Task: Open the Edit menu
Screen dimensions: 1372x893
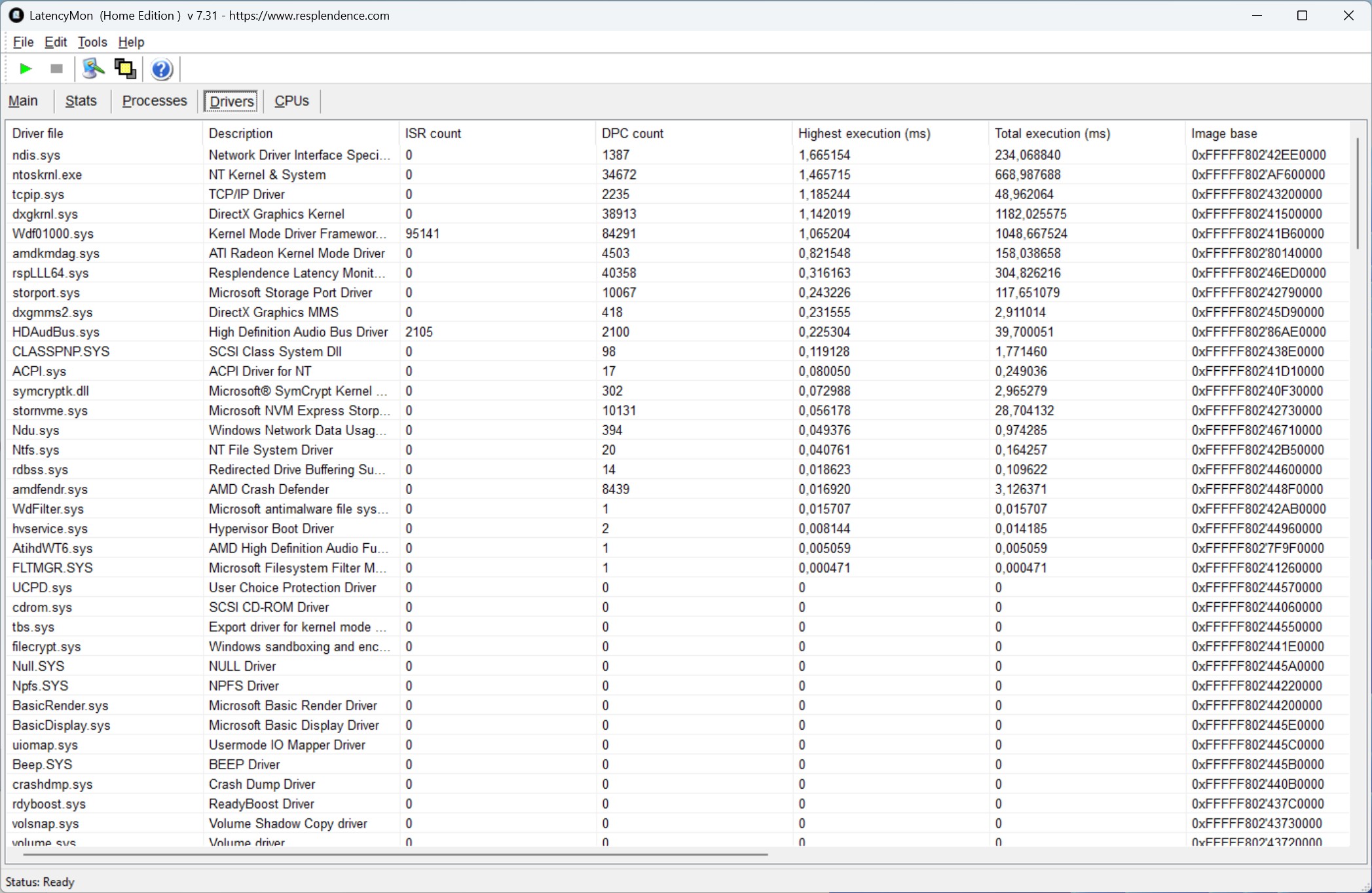Action: (x=56, y=42)
